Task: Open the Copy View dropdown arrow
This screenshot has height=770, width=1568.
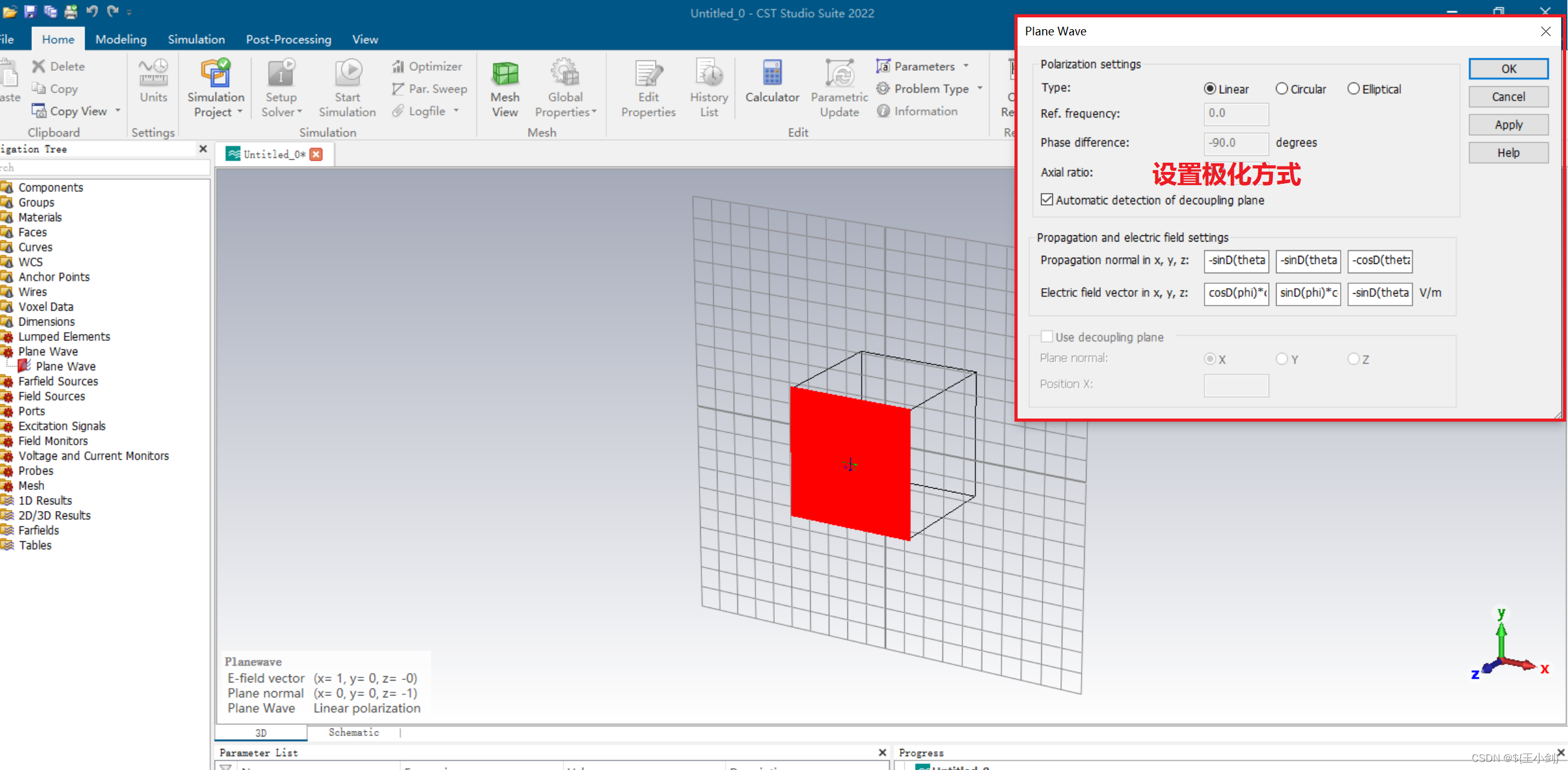Action: pyautogui.click(x=117, y=111)
